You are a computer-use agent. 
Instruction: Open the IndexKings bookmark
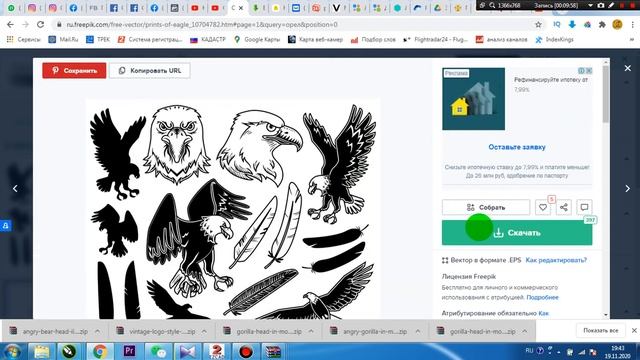554,40
